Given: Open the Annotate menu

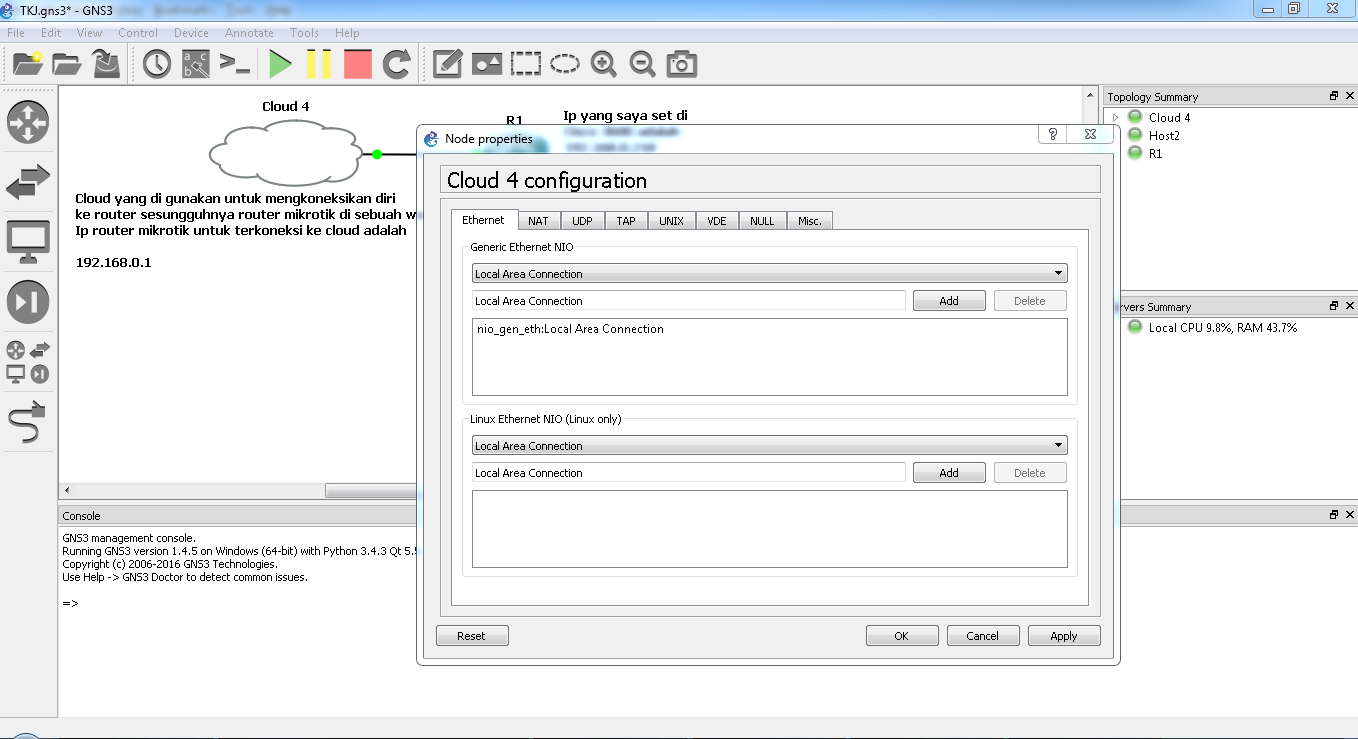Looking at the screenshot, I should coord(249,33).
